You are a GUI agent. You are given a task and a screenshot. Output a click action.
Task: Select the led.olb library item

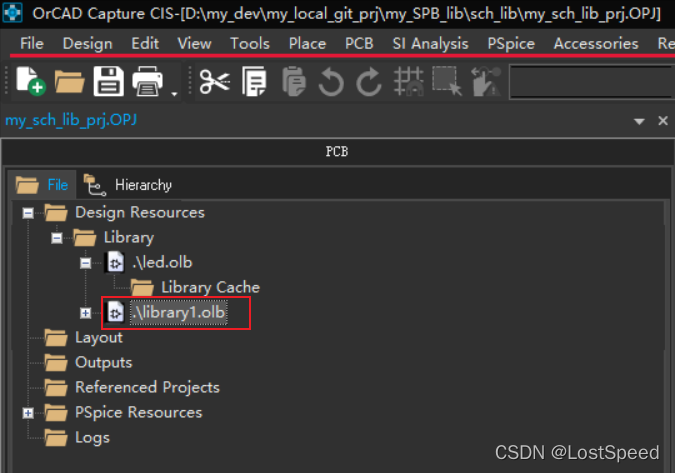tap(161, 262)
